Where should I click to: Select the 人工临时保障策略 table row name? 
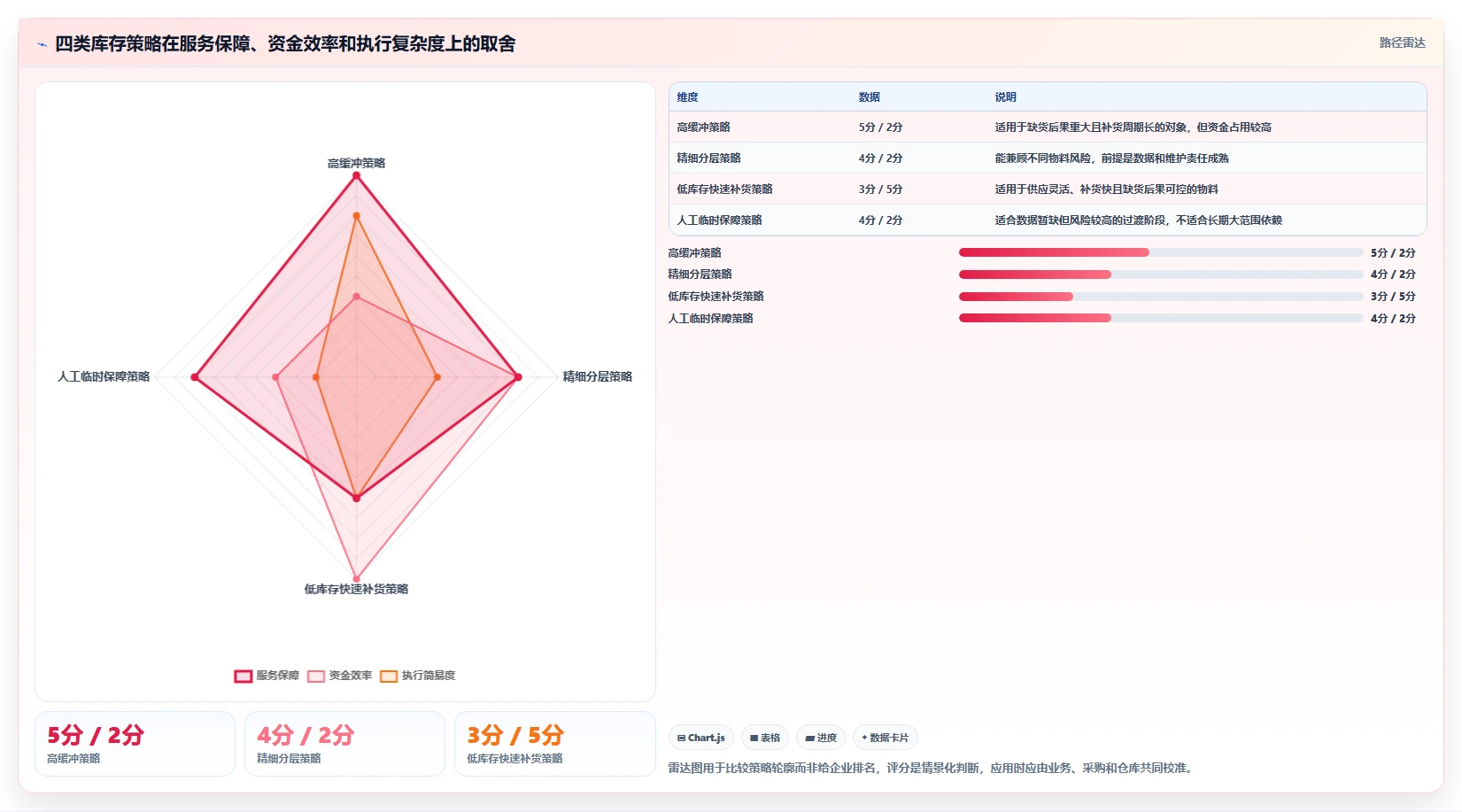719,220
